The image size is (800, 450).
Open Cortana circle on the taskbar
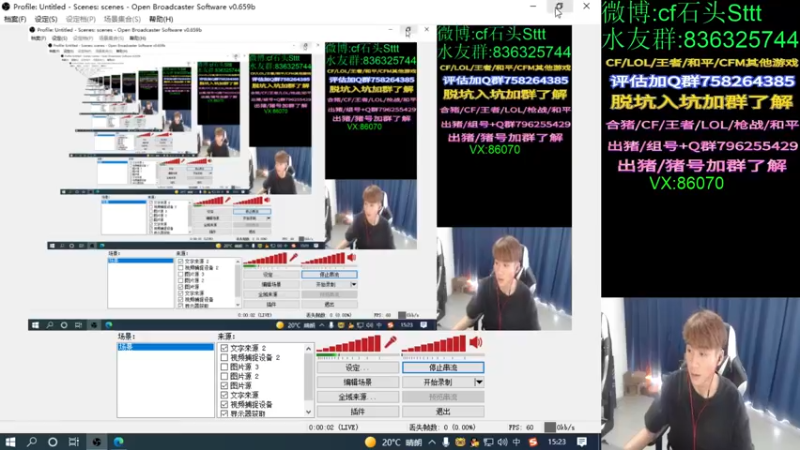53,442
